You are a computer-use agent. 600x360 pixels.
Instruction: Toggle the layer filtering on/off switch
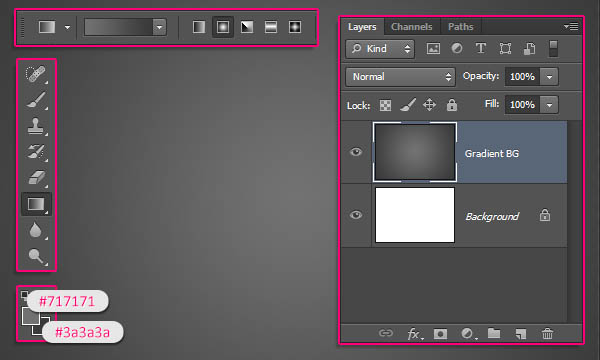click(553, 49)
